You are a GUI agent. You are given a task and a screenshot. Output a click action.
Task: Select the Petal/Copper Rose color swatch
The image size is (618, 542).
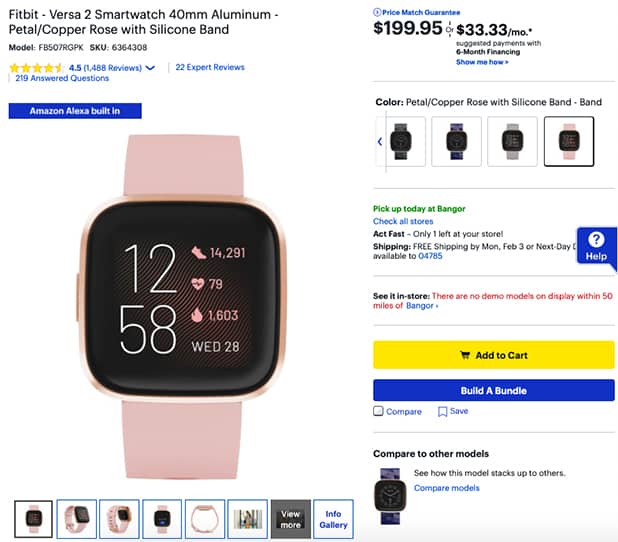click(569, 142)
